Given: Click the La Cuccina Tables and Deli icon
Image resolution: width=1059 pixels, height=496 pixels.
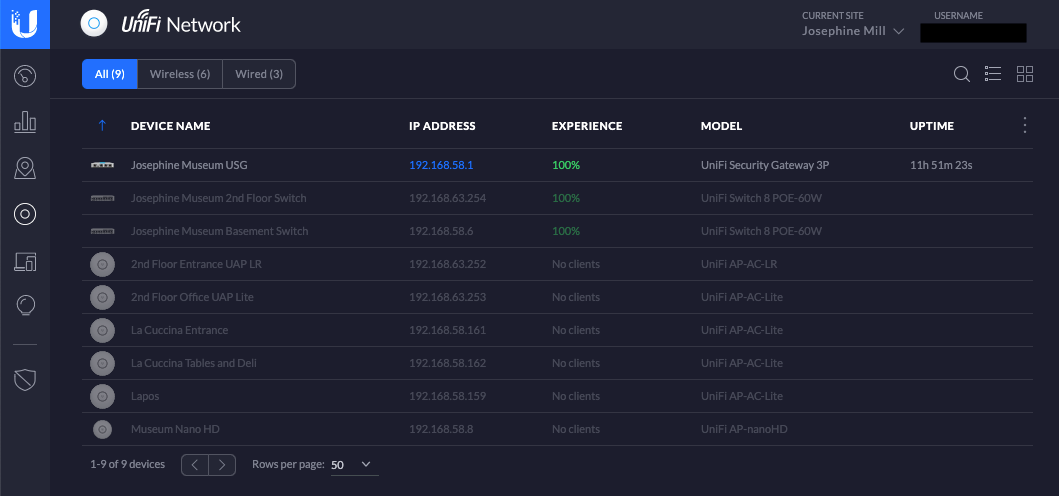Looking at the screenshot, I should coord(103,363).
